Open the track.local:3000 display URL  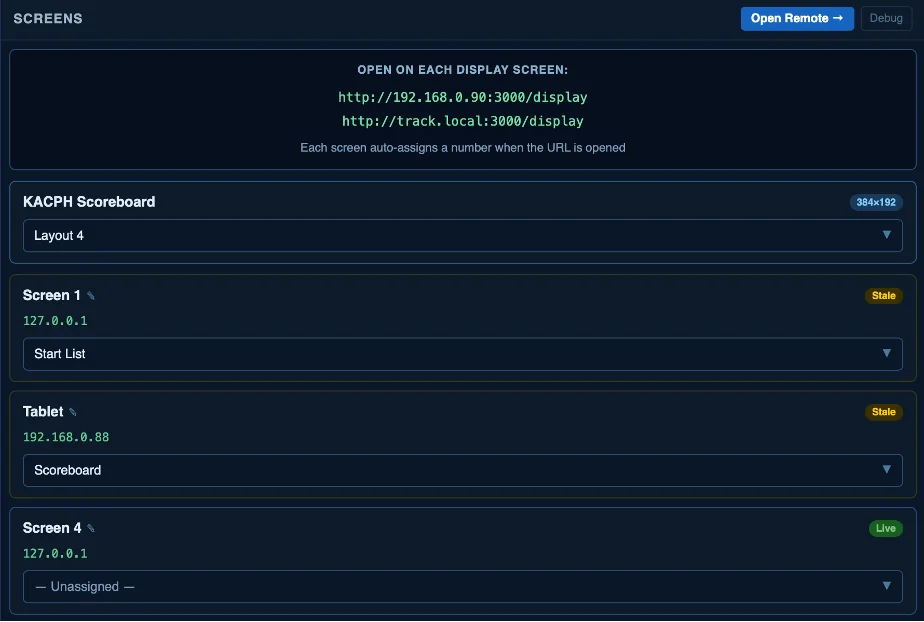(463, 121)
